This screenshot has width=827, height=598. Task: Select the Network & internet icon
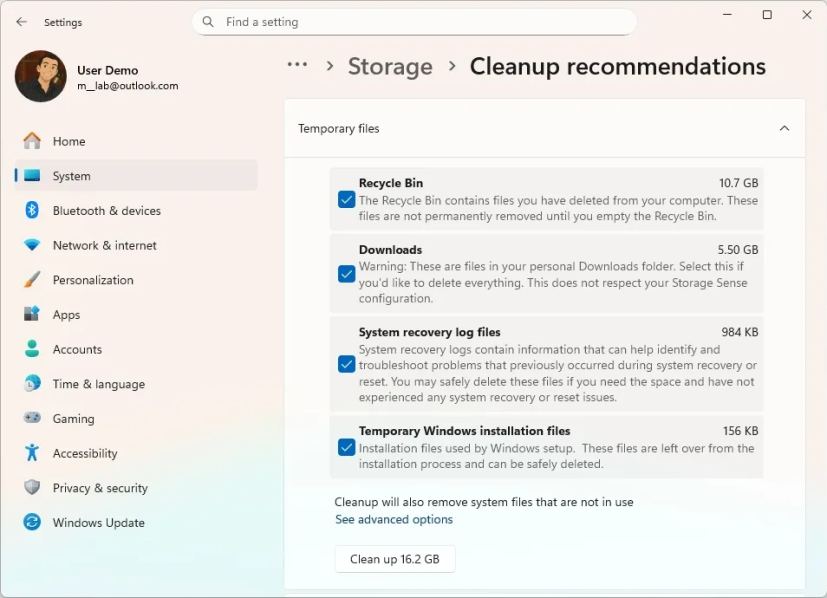coord(32,245)
